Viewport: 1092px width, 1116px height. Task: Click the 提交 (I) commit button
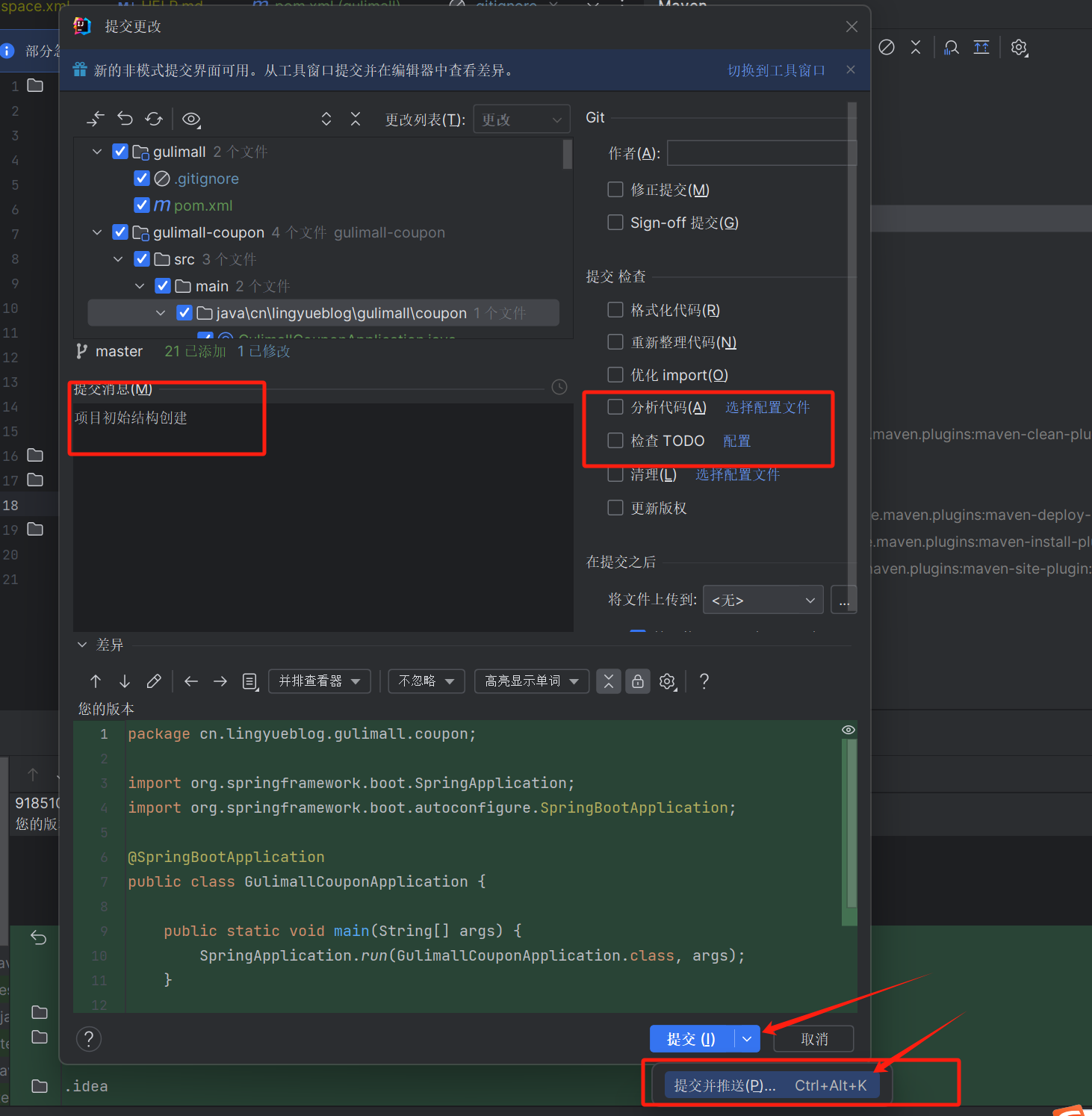tap(692, 1039)
